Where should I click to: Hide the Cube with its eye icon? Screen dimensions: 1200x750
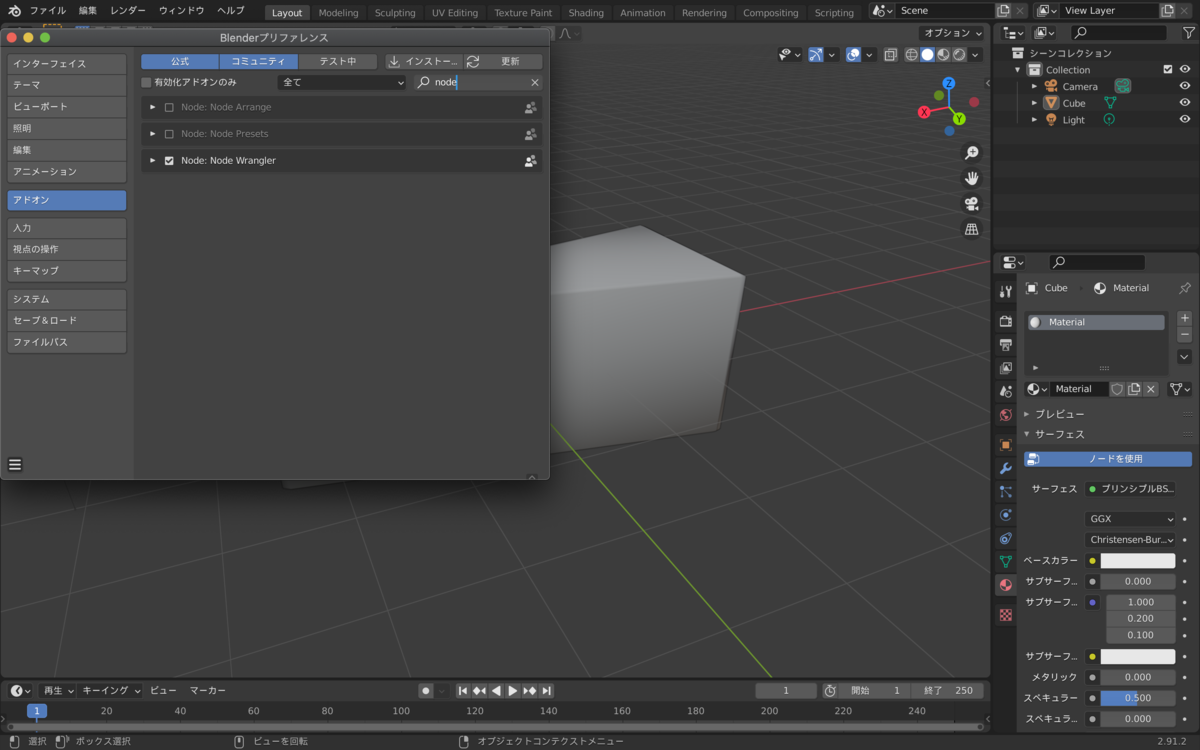click(x=1185, y=103)
